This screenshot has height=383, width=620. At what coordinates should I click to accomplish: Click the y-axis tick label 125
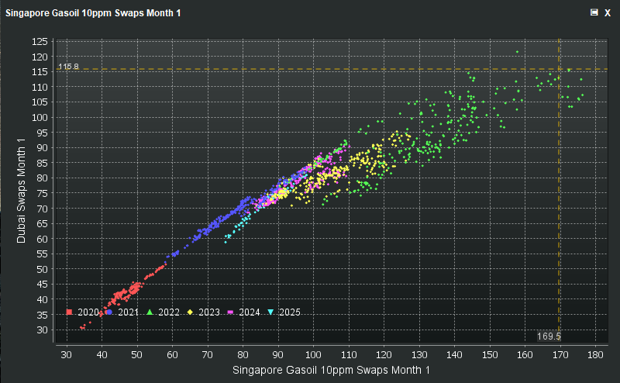(40, 42)
